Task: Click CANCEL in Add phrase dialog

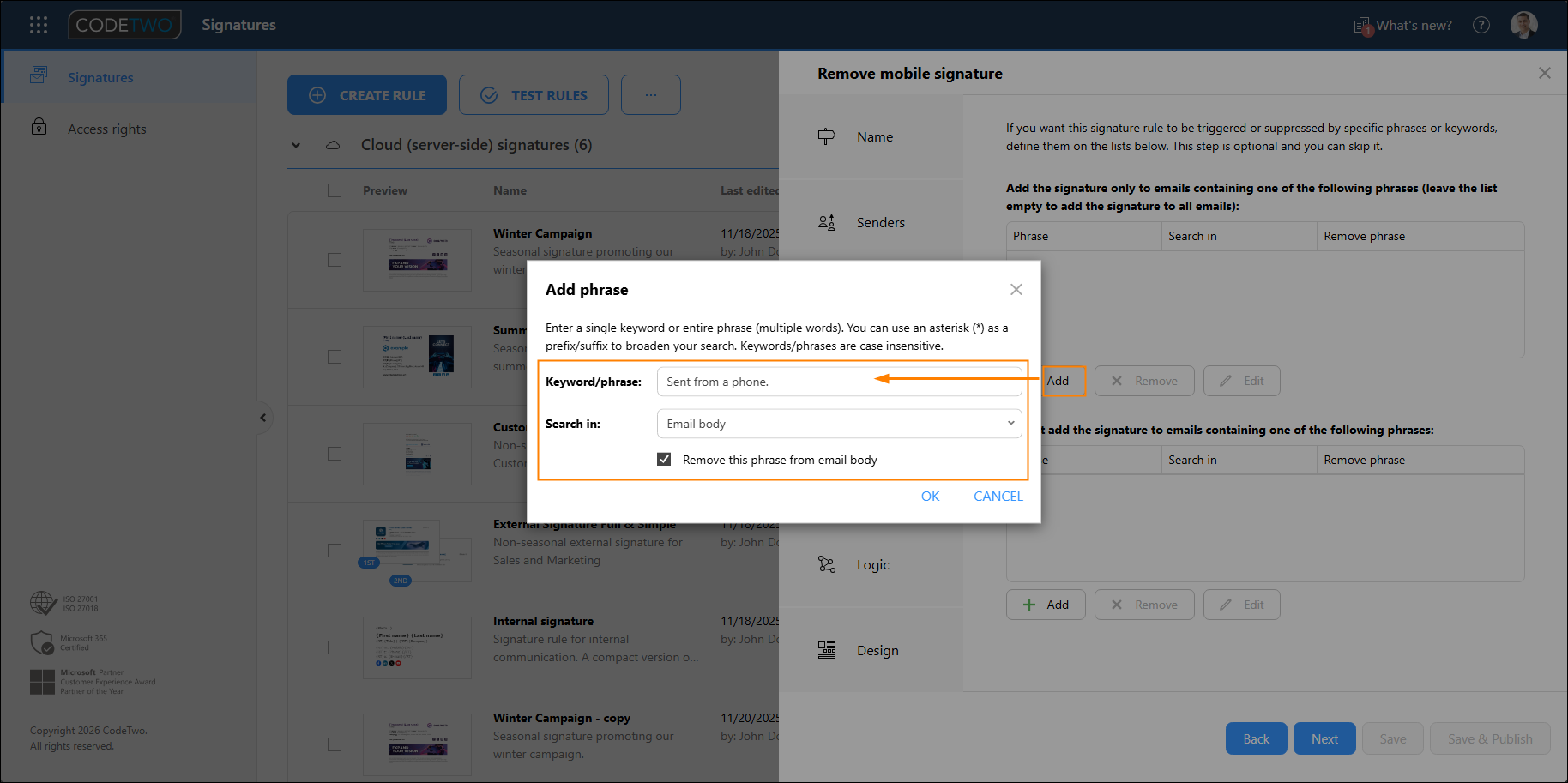Action: click(998, 497)
